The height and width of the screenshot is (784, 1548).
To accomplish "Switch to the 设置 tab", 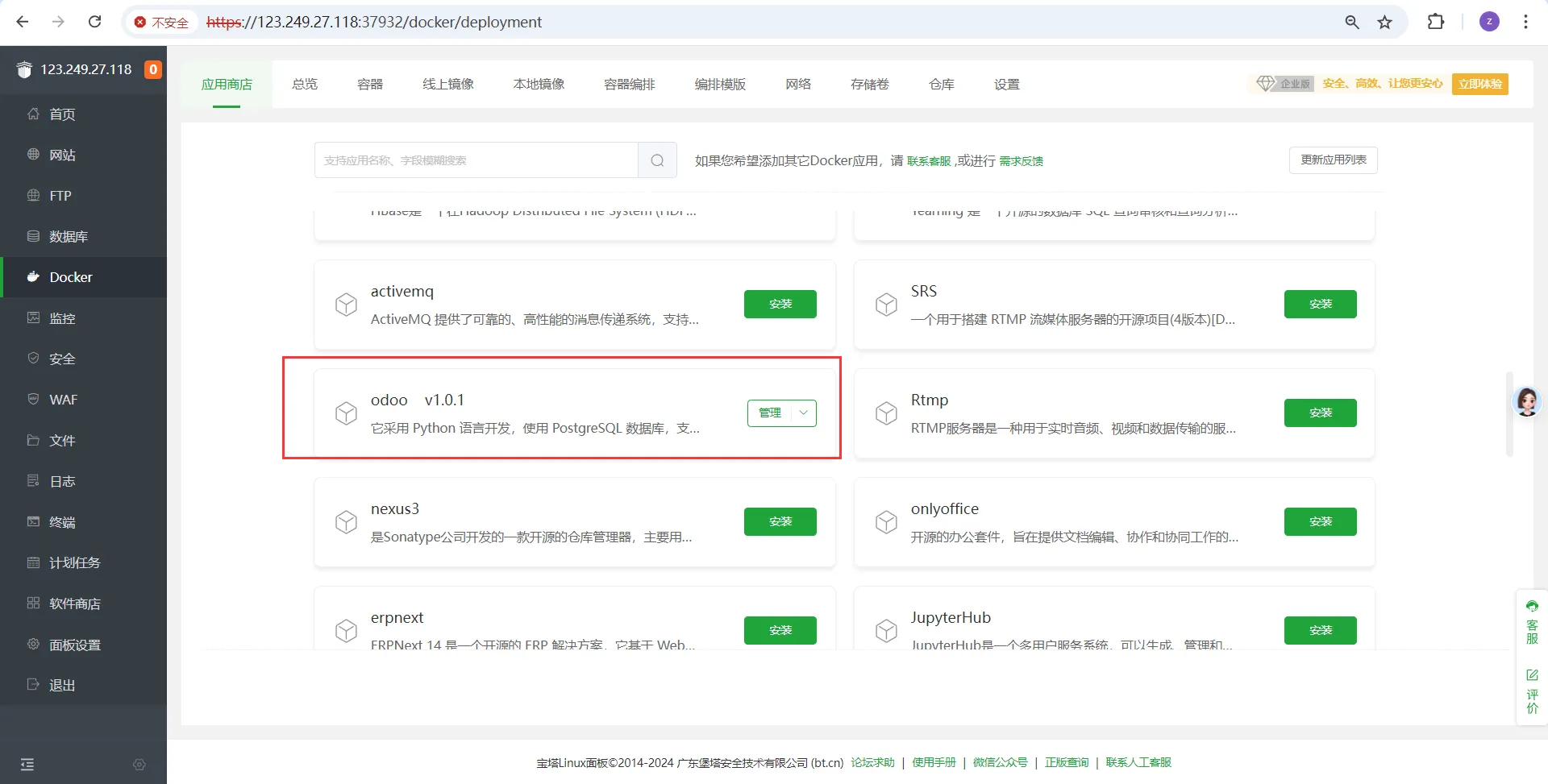I will tap(1007, 84).
